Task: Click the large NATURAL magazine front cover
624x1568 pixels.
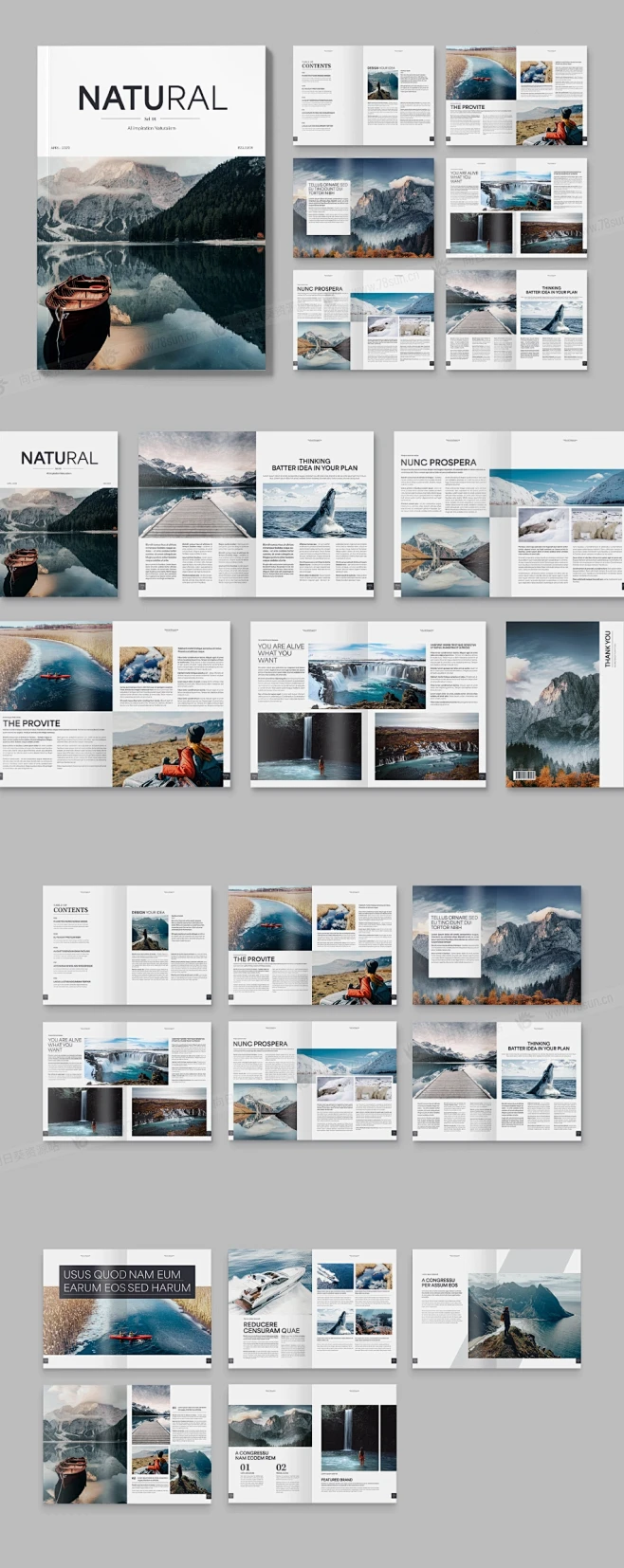Action: (x=153, y=209)
